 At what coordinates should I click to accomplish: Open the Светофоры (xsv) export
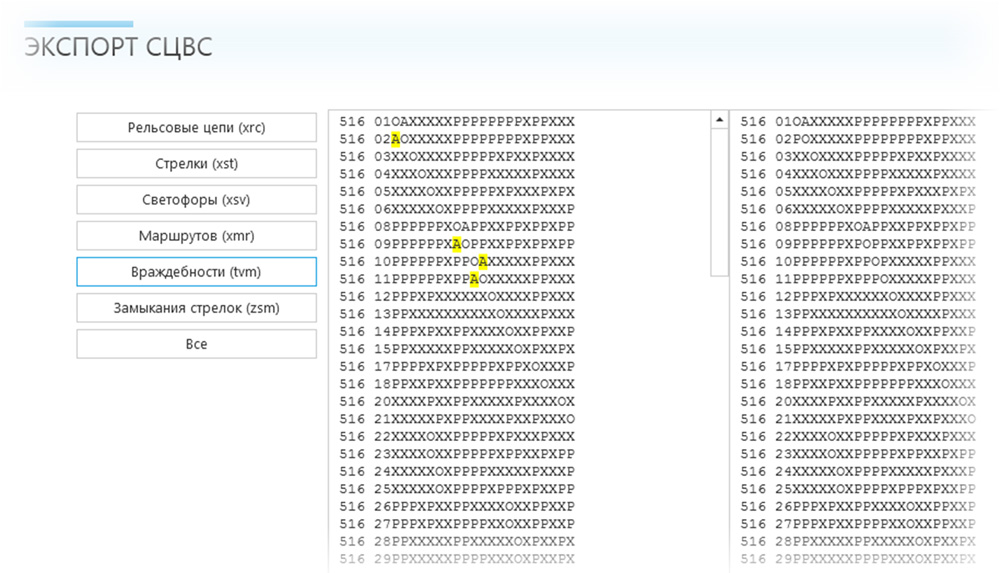pos(196,200)
